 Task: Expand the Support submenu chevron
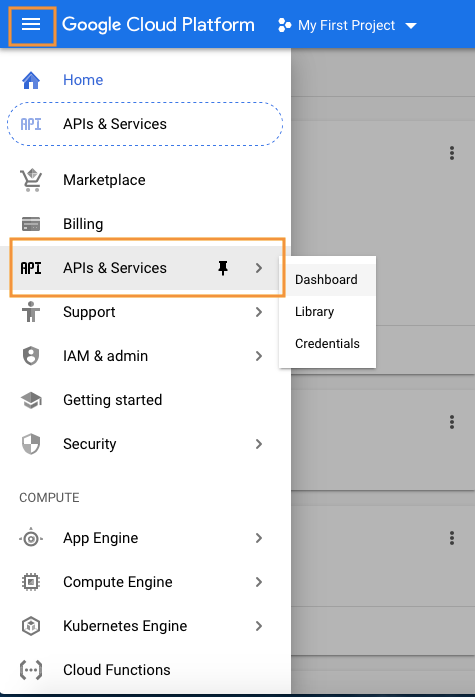pos(259,312)
